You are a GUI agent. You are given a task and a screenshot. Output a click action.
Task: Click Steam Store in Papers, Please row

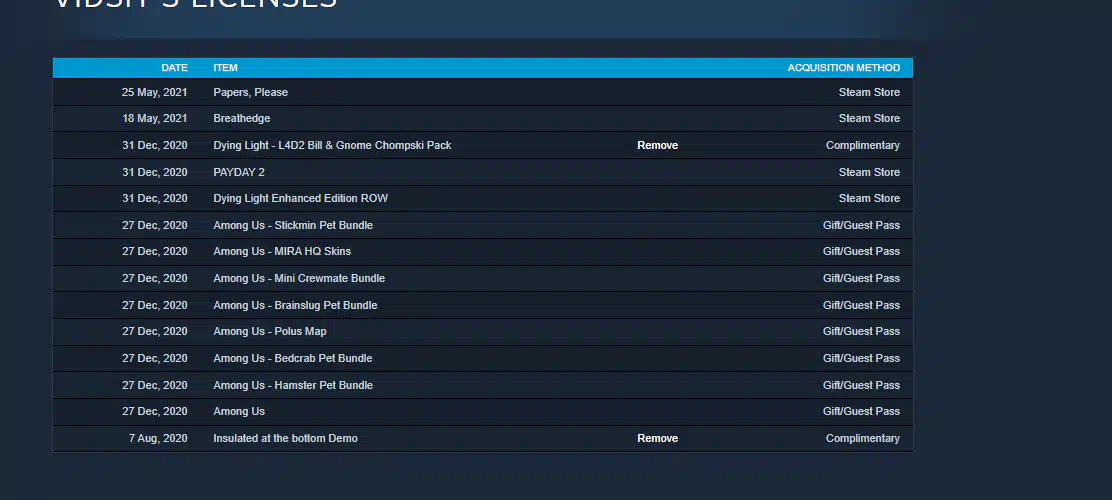869,92
